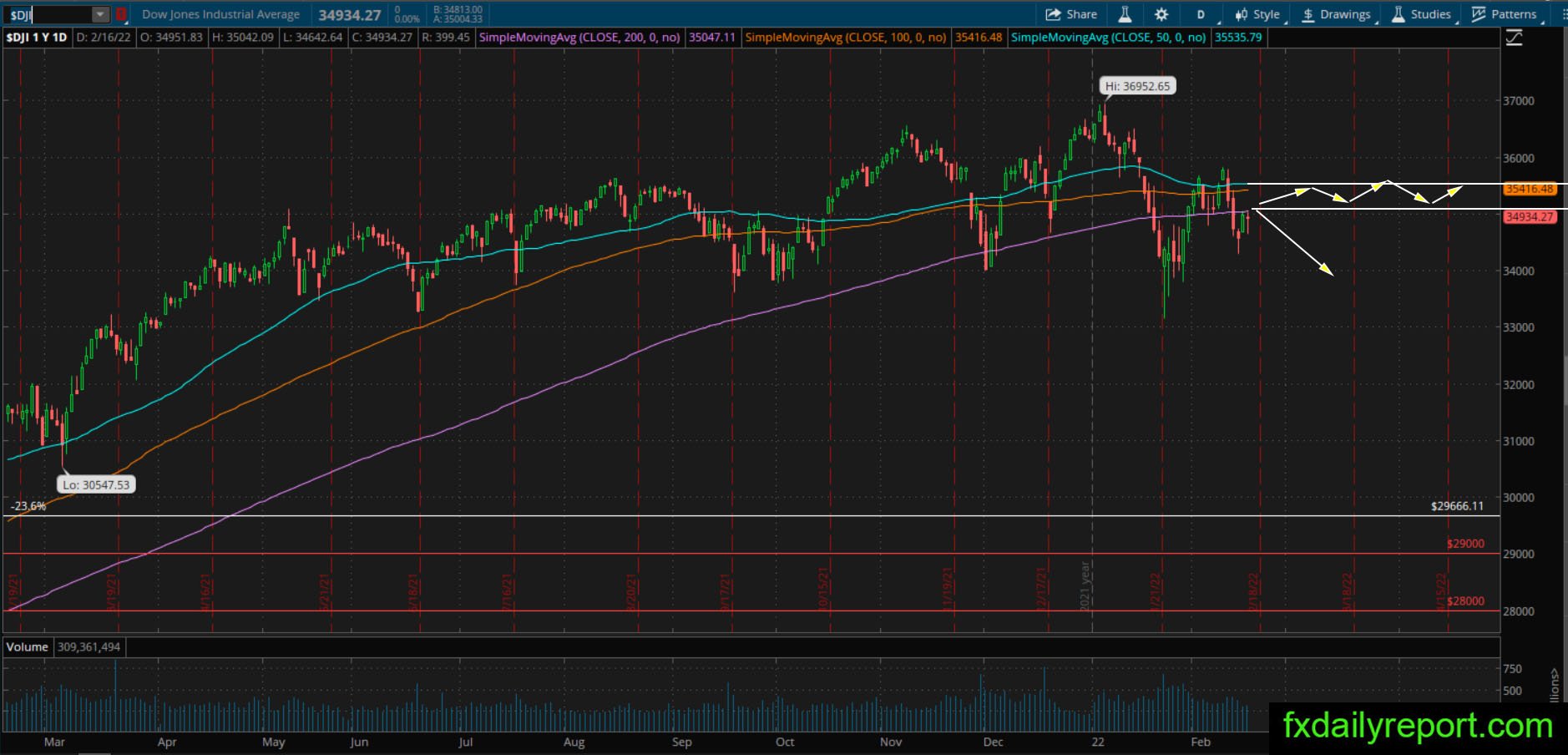Select the SimpleMovingAvg 100 study label

[846, 38]
